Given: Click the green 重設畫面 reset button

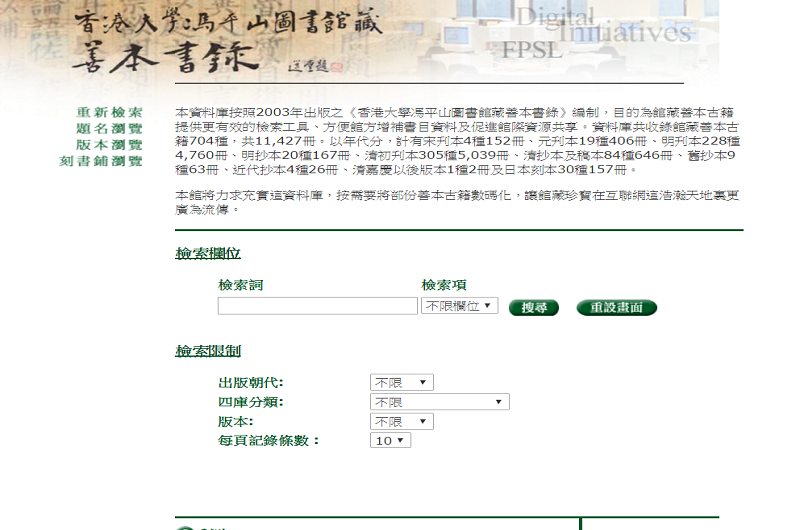Looking at the screenshot, I should point(616,307).
